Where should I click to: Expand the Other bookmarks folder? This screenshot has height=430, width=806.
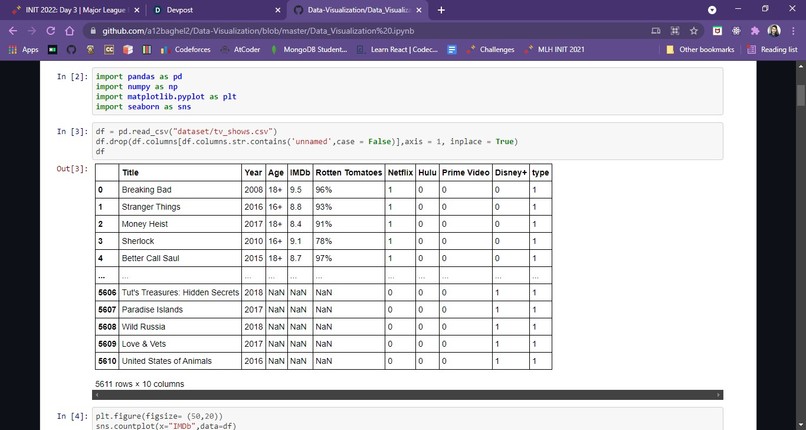click(x=700, y=50)
